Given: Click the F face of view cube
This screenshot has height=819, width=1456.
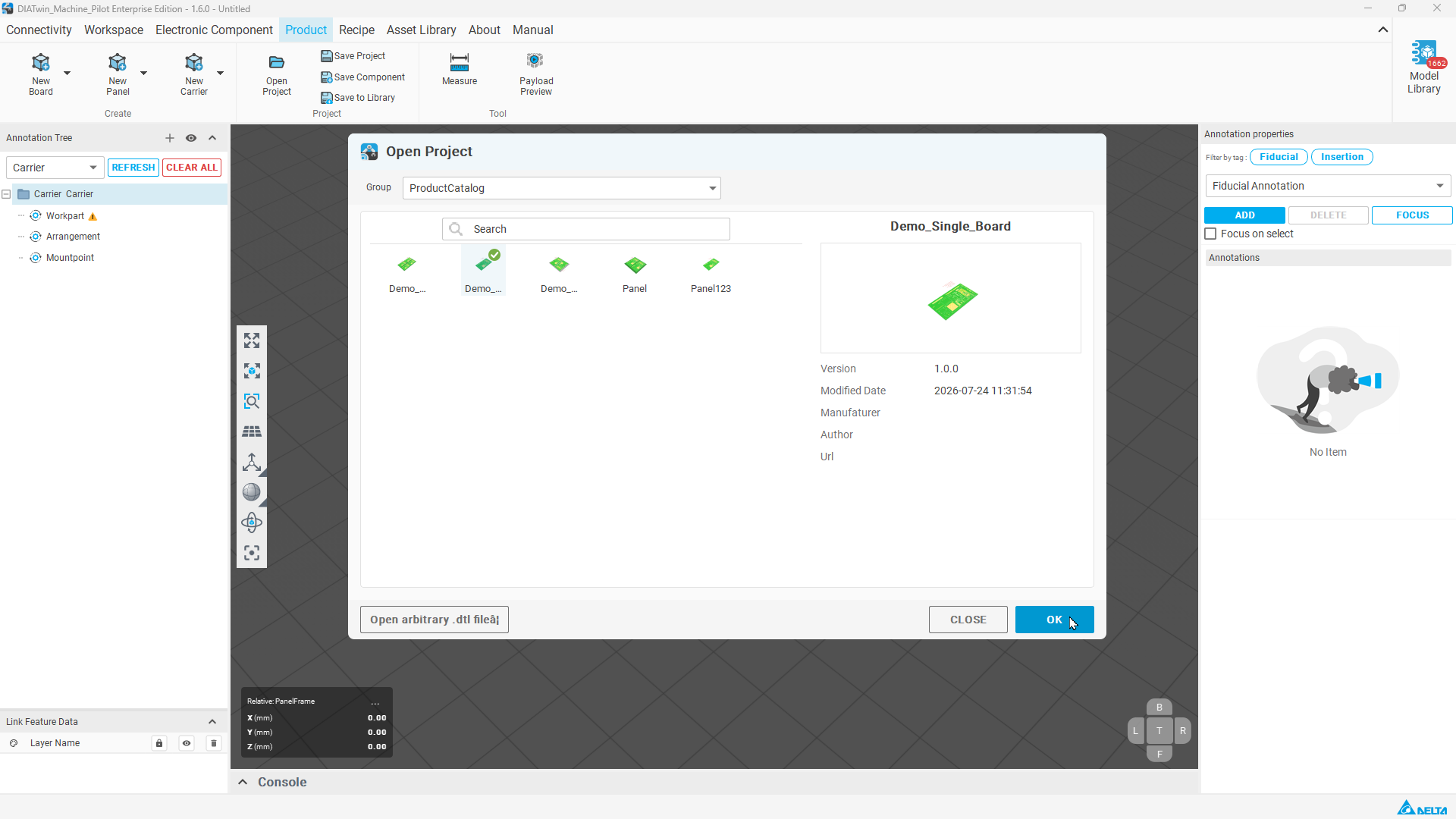Looking at the screenshot, I should tap(1159, 754).
